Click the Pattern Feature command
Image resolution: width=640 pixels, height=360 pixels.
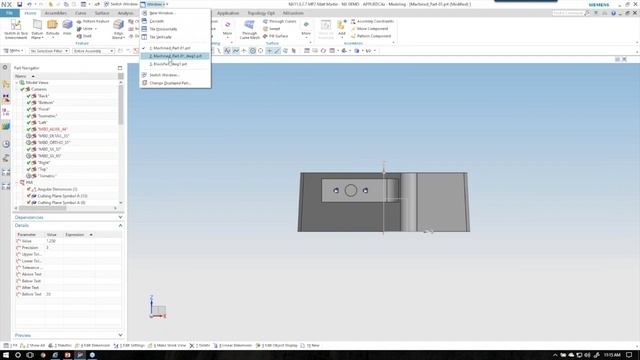[93, 21]
